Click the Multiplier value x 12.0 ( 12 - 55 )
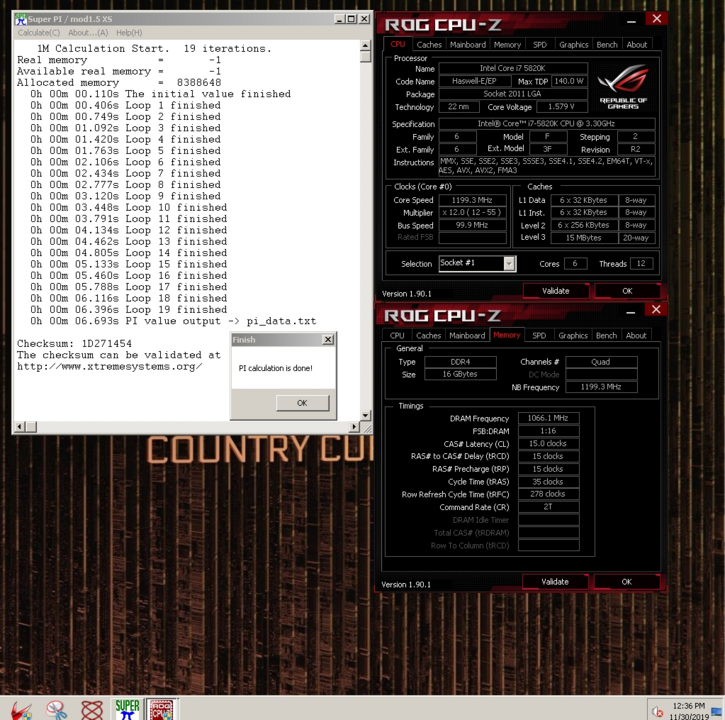Image resolution: width=725 pixels, height=720 pixels. tap(472, 213)
